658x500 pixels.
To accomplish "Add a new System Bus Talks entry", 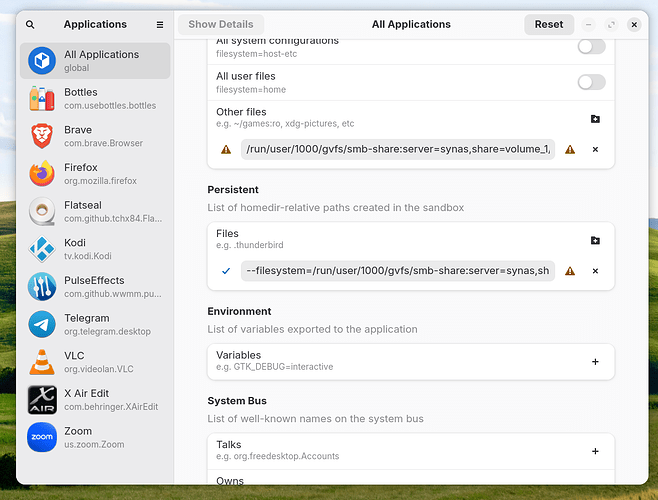I will click(595, 451).
